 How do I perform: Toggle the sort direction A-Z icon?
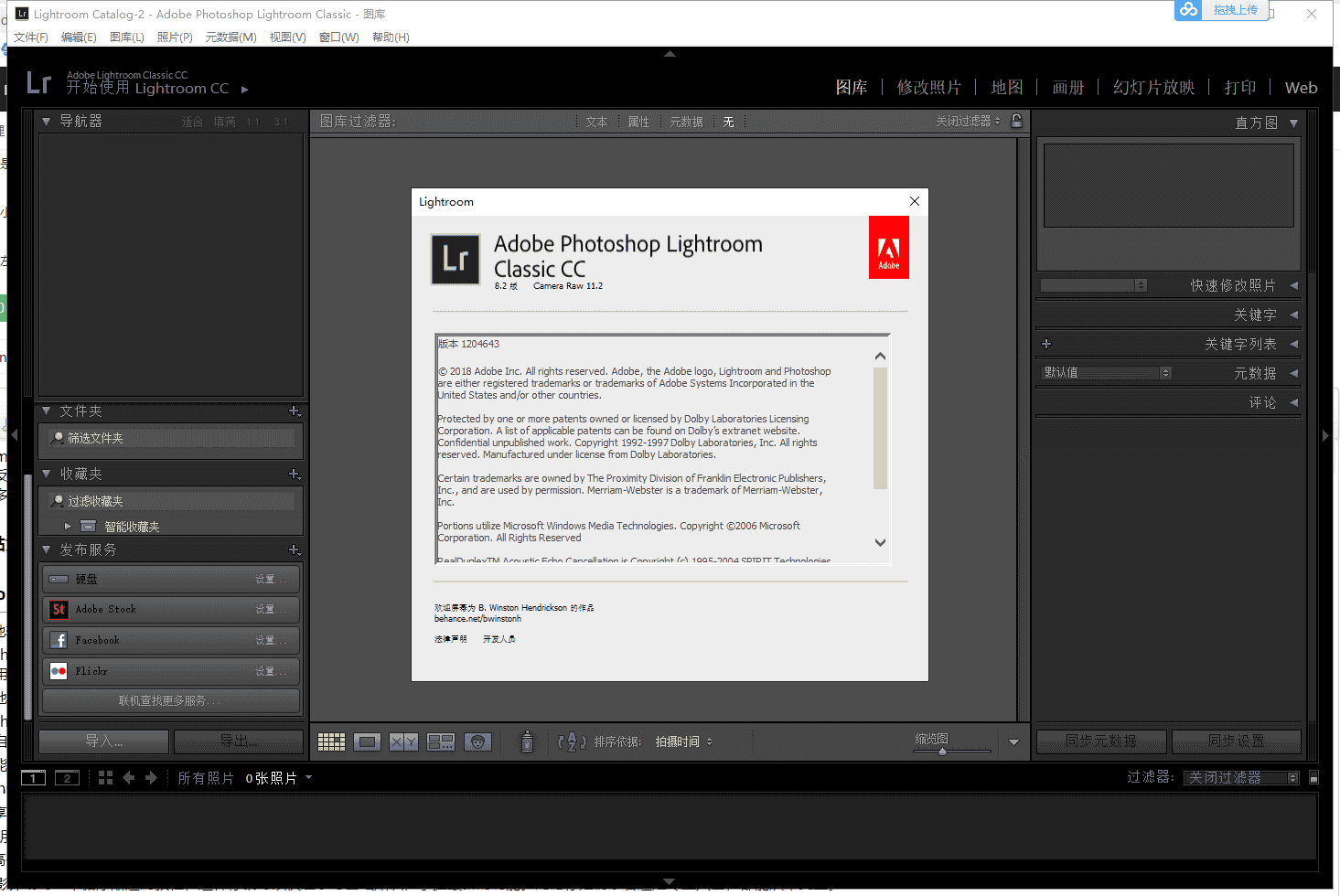(x=571, y=741)
